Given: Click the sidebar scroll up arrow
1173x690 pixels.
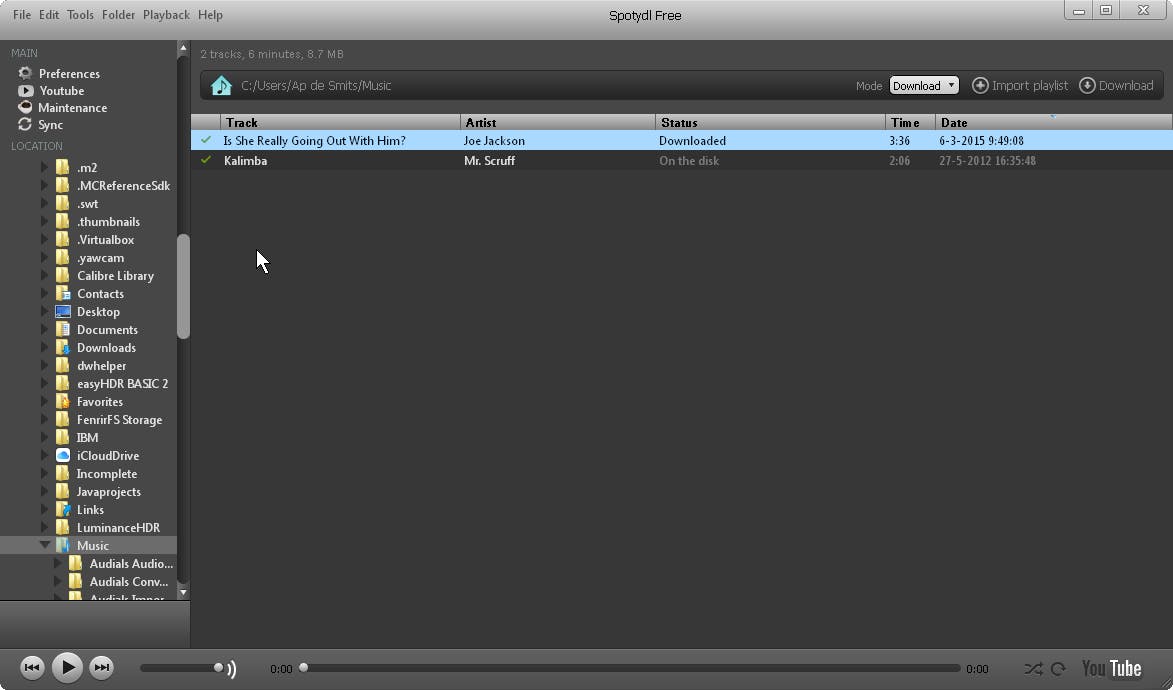Looking at the screenshot, I should point(183,49).
